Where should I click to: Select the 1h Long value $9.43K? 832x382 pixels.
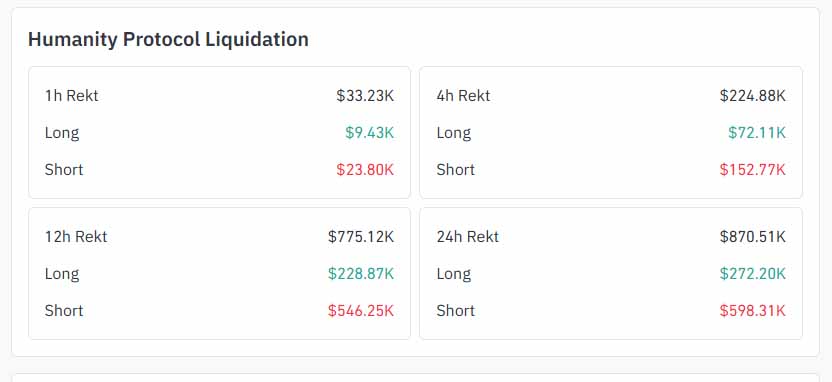click(x=370, y=133)
